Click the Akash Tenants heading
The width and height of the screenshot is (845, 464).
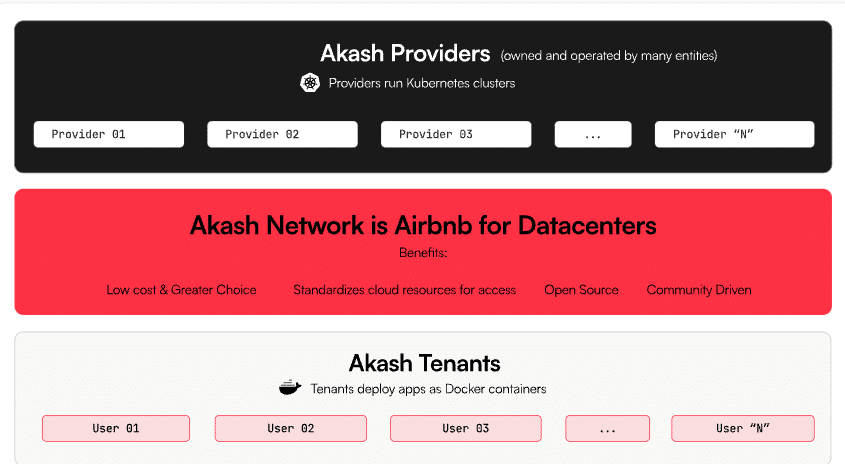425,363
